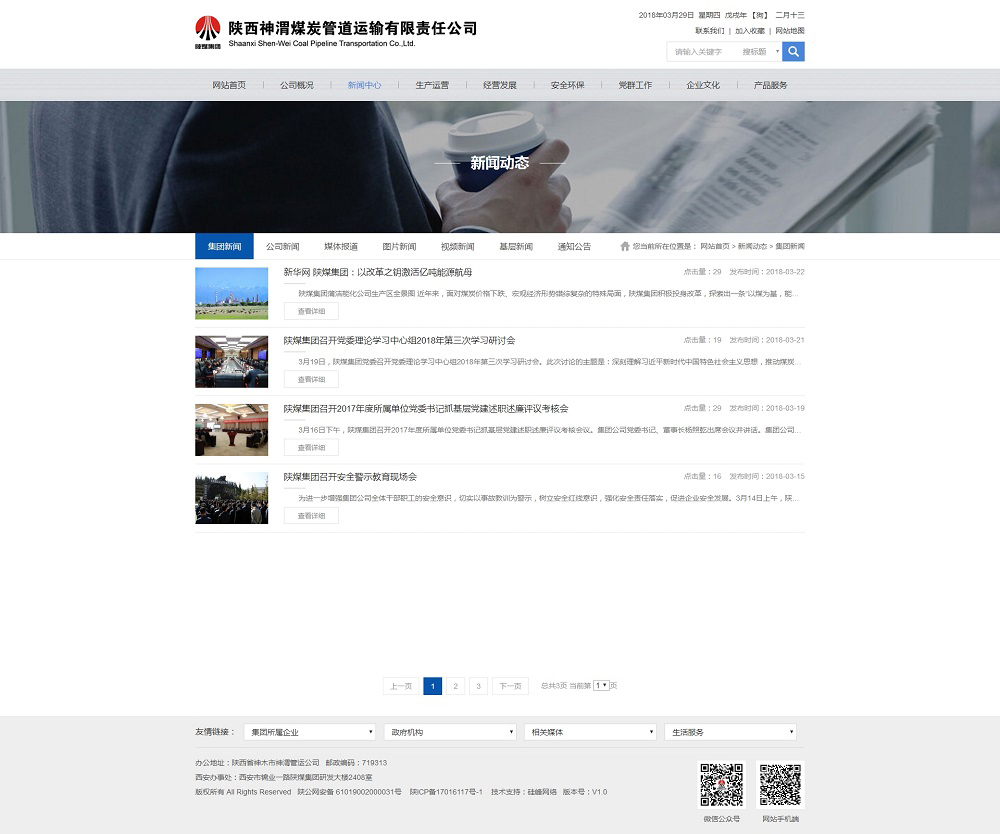Click the 网站手机端 QR code
Viewport: 1000px width, 834px height.
click(781, 785)
